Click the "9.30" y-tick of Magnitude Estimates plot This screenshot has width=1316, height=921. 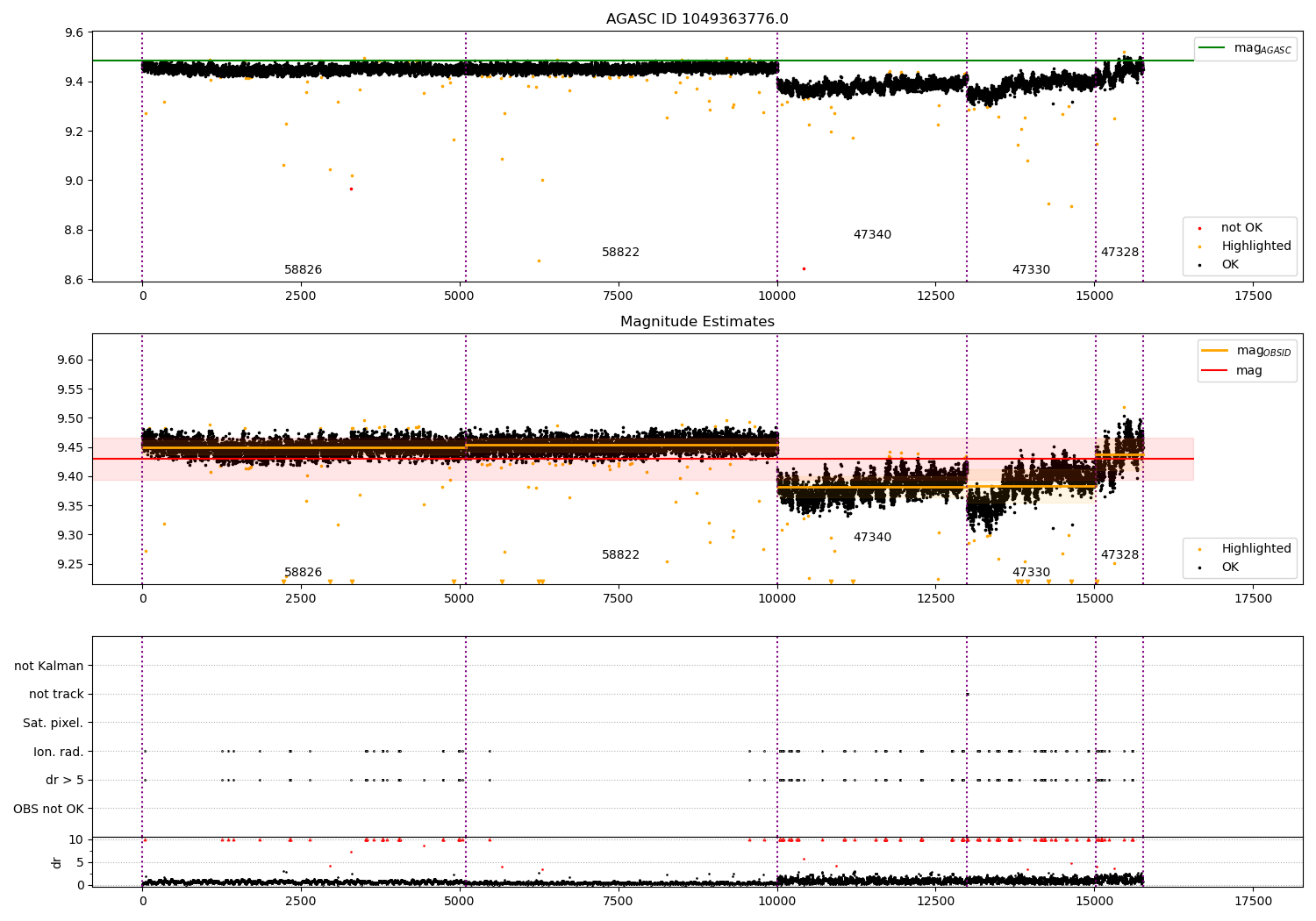(x=70, y=535)
